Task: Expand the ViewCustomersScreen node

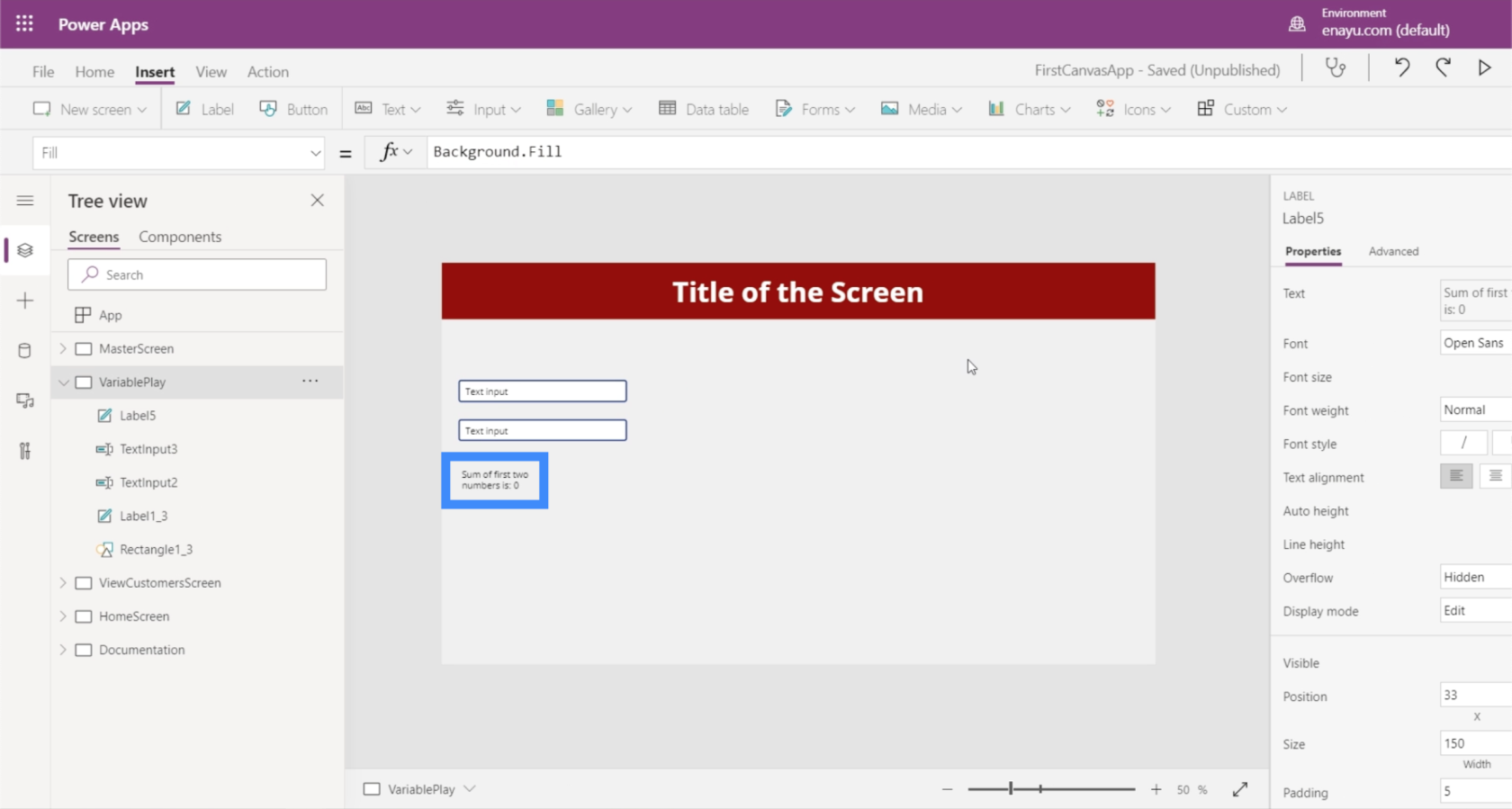Action: click(x=63, y=582)
